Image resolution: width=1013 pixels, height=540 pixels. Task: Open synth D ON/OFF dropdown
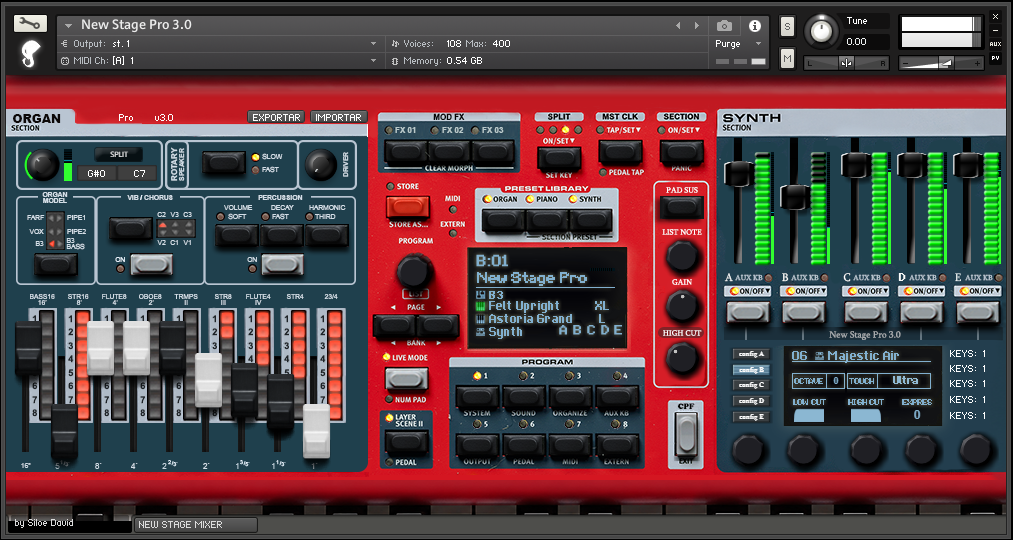pos(922,291)
